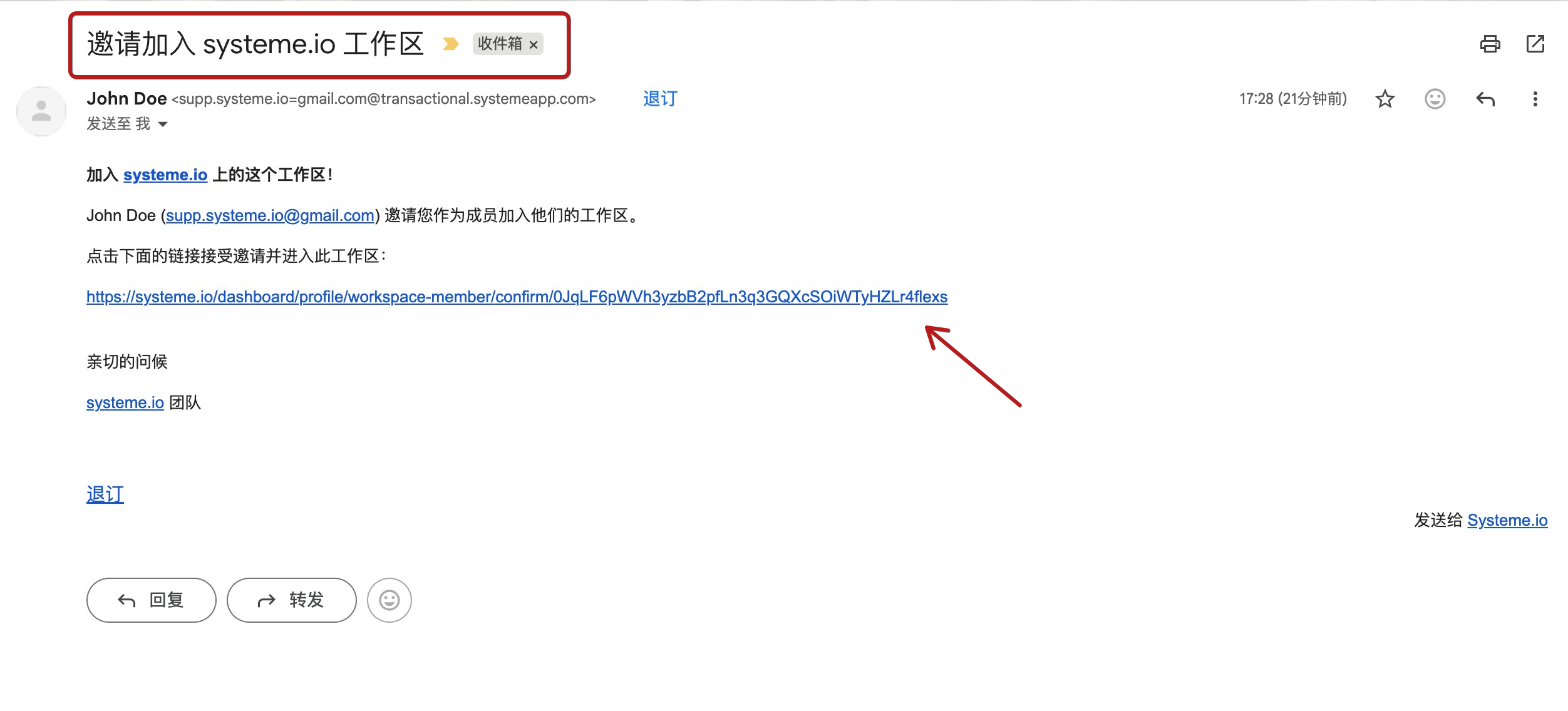Open the three-dot more options menu
The width and height of the screenshot is (1568, 711).
(x=1535, y=99)
